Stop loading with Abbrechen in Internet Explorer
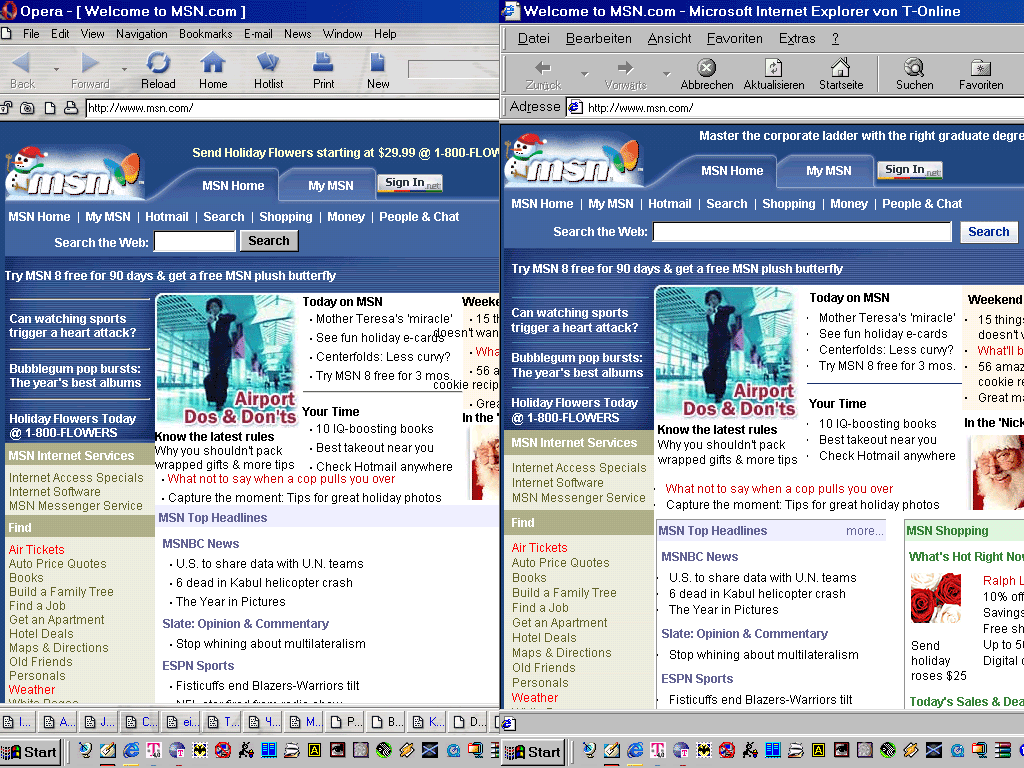The image size is (1024, 768). (x=707, y=74)
